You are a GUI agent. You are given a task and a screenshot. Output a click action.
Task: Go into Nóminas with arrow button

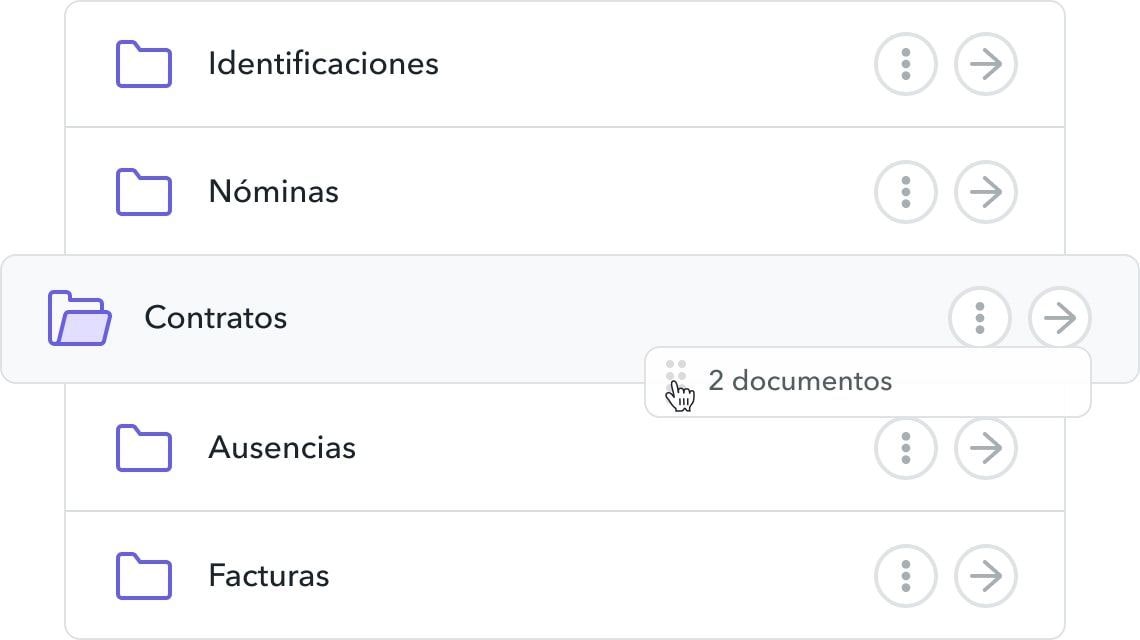click(x=986, y=191)
